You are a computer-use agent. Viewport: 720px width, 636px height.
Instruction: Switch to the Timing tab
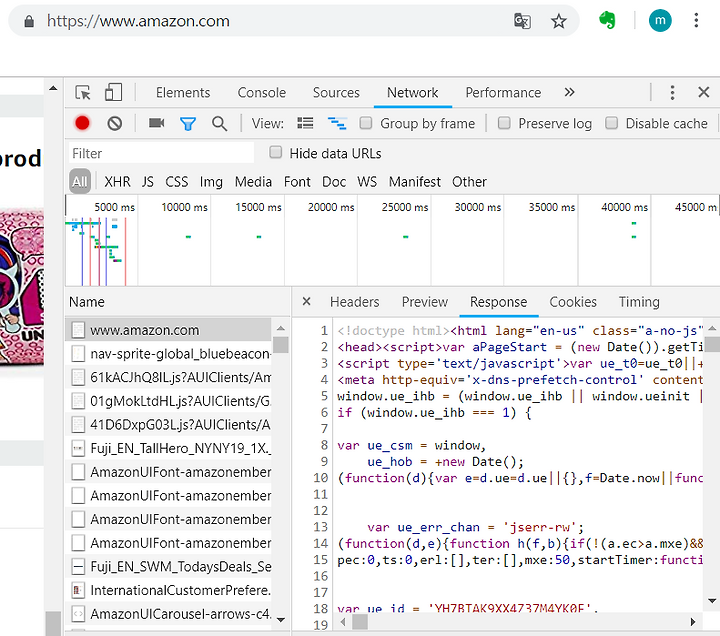click(x=639, y=302)
